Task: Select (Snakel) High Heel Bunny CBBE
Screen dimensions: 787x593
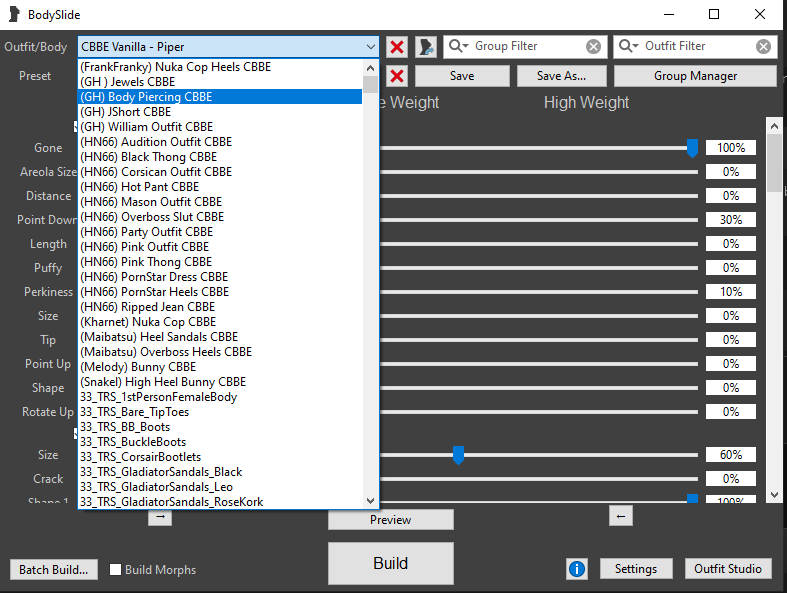Action: click(x=220, y=382)
